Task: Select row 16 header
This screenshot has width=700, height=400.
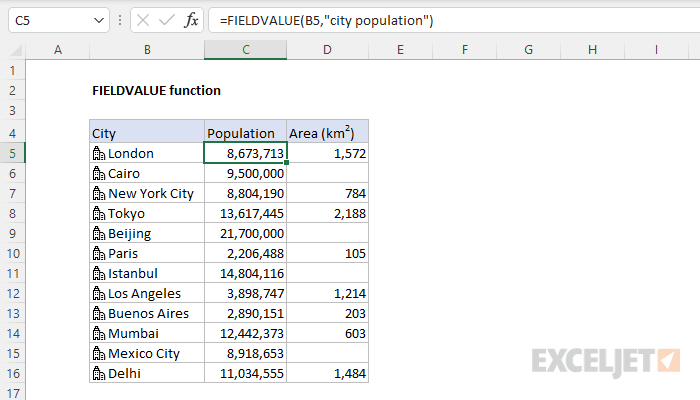Action: tap(12, 373)
